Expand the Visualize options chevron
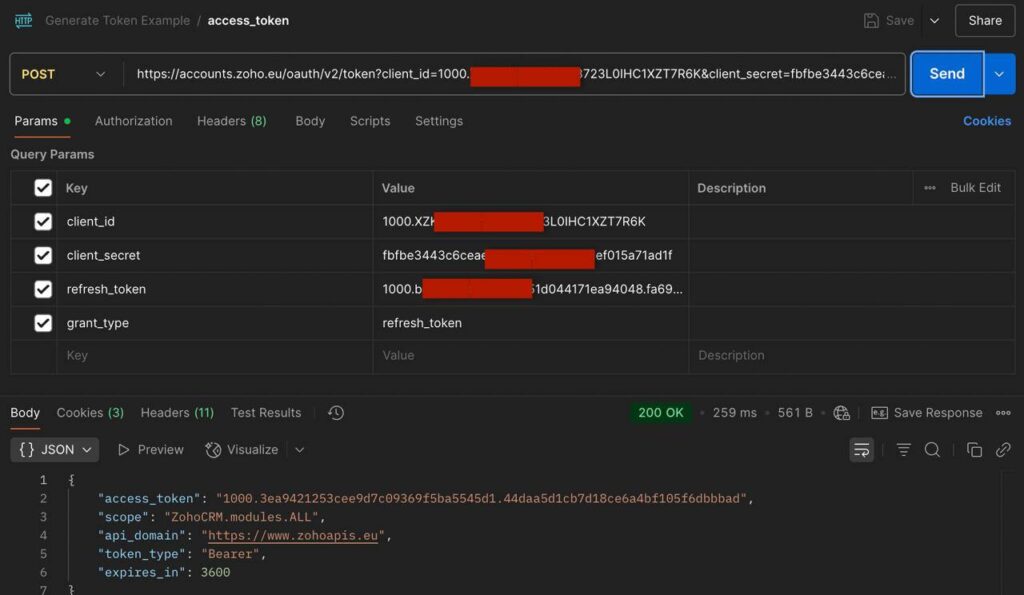The height and width of the screenshot is (595, 1024). click(300, 450)
